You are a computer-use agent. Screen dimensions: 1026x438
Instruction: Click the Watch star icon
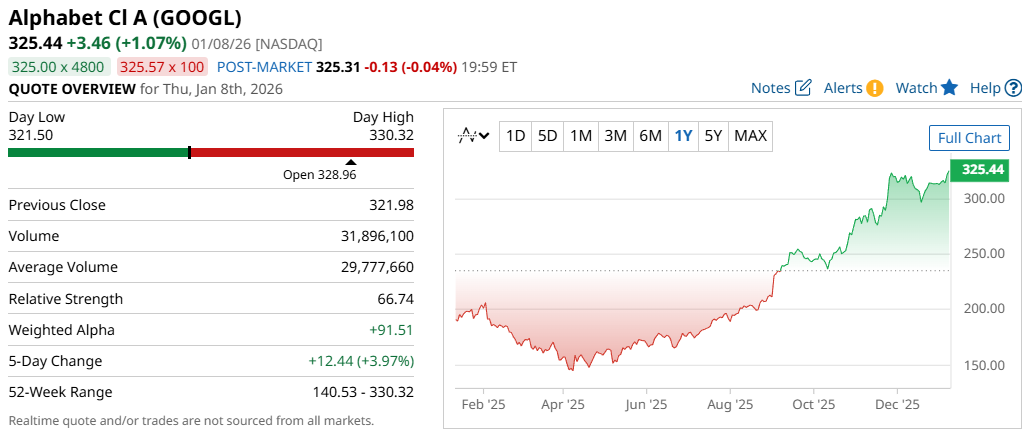pos(949,88)
